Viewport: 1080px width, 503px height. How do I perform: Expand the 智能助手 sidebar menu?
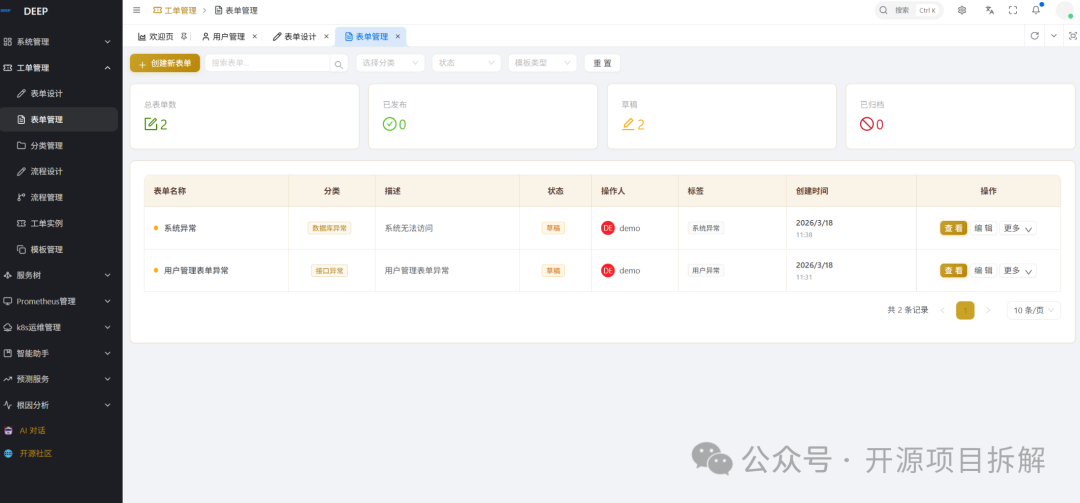[x=59, y=353]
